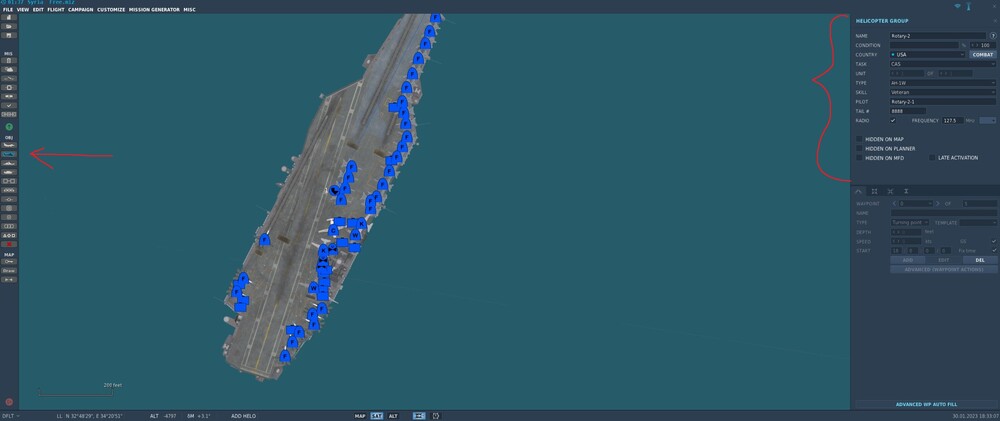
Task: Open the waypoint TYPE dropdown showing Turning point
Action: 911,223
